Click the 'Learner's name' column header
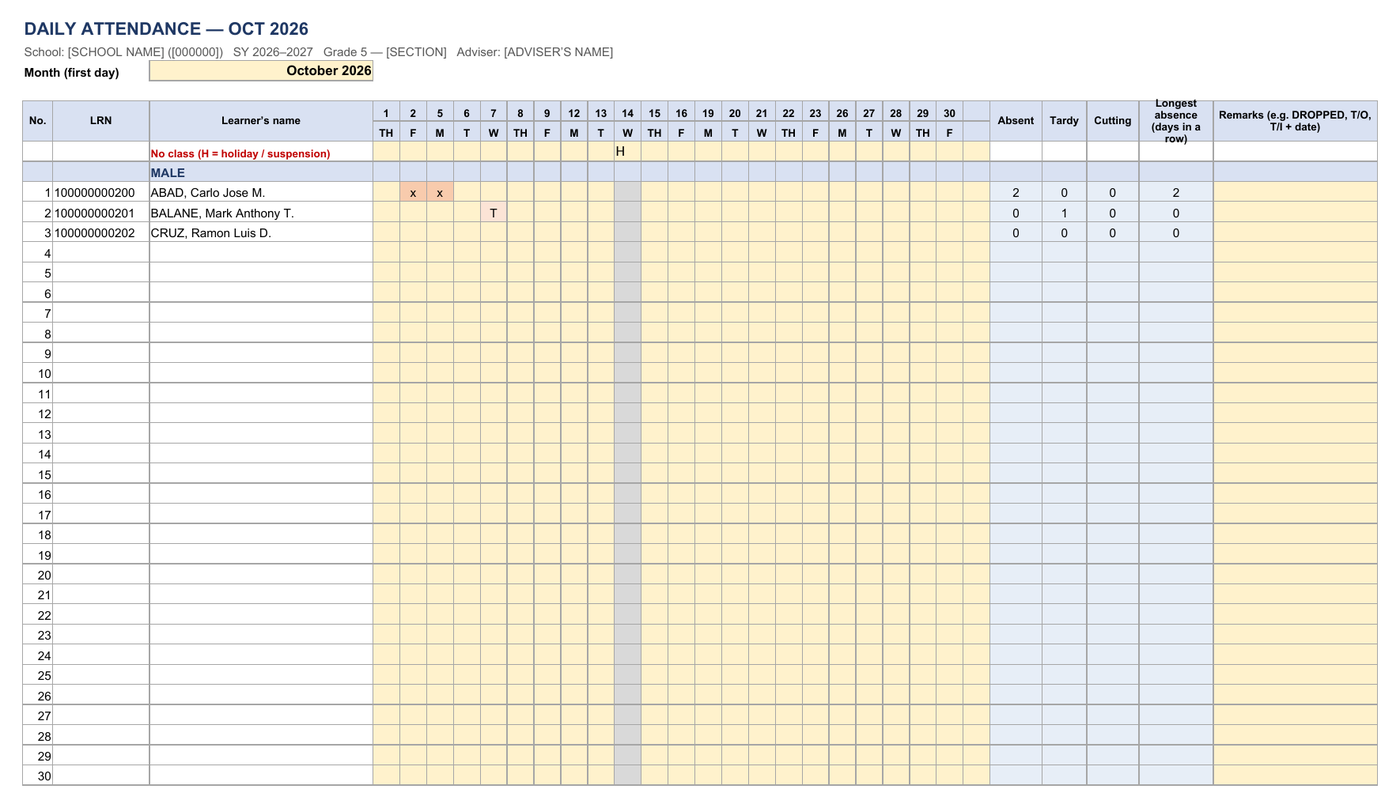The height and width of the screenshot is (808, 1400). pyautogui.click(x=261, y=121)
